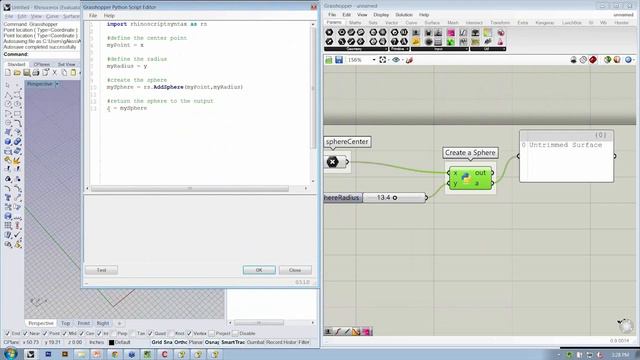Click New file icon in Rhino Standard toolbar
The image size is (640, 360).
tap(8, 73)
